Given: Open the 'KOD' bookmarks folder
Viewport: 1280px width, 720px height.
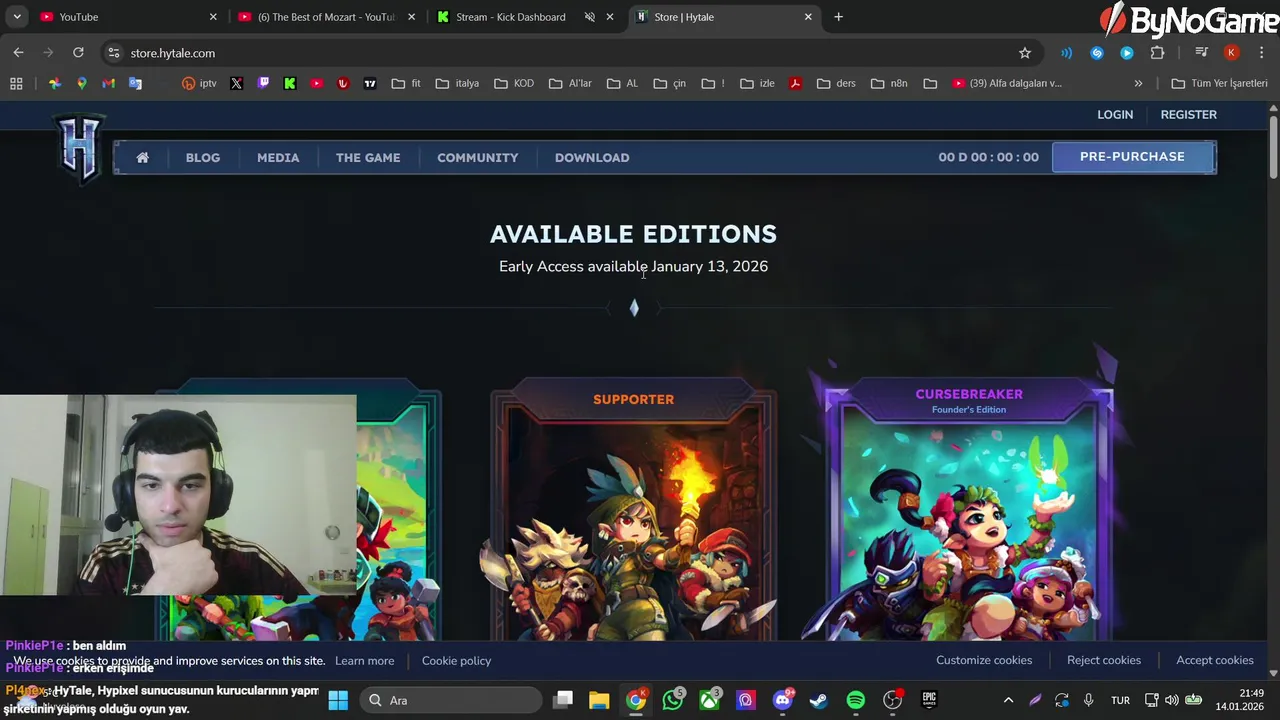Looking at the screenshot, I should pos(514,83).
